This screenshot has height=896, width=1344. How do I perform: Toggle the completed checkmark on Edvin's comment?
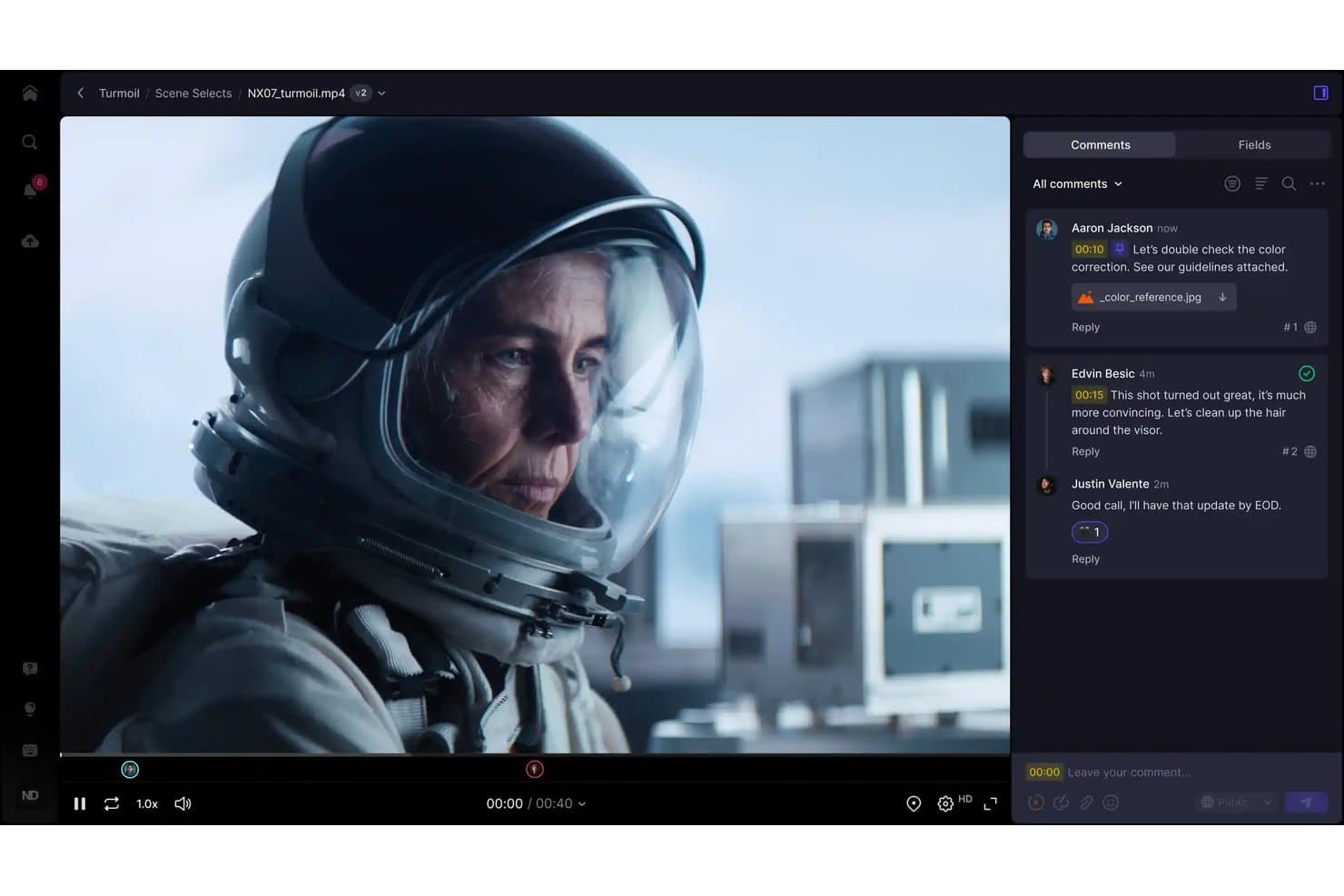[x=1307, y=373]
